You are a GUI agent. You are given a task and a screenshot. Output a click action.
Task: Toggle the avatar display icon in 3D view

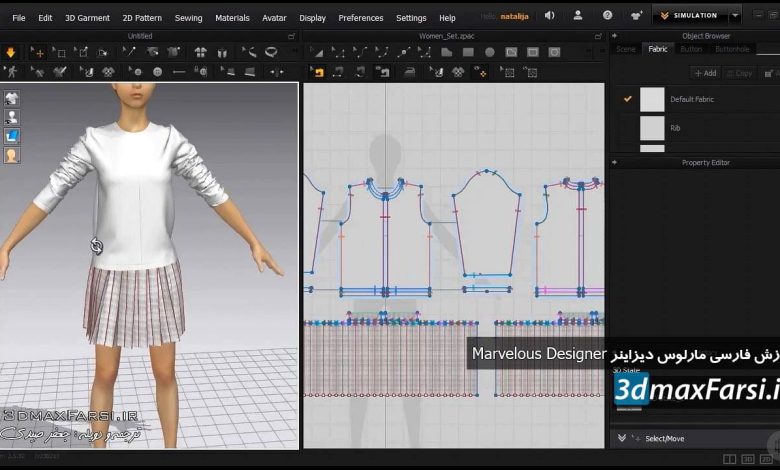12,117
